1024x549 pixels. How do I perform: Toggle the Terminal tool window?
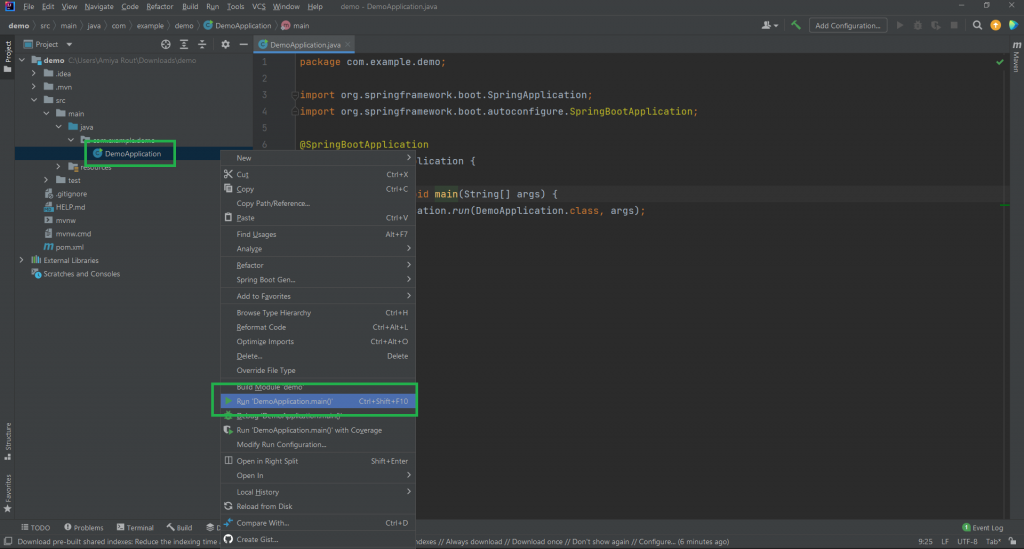pyautogui.click(x=134, y=527)
